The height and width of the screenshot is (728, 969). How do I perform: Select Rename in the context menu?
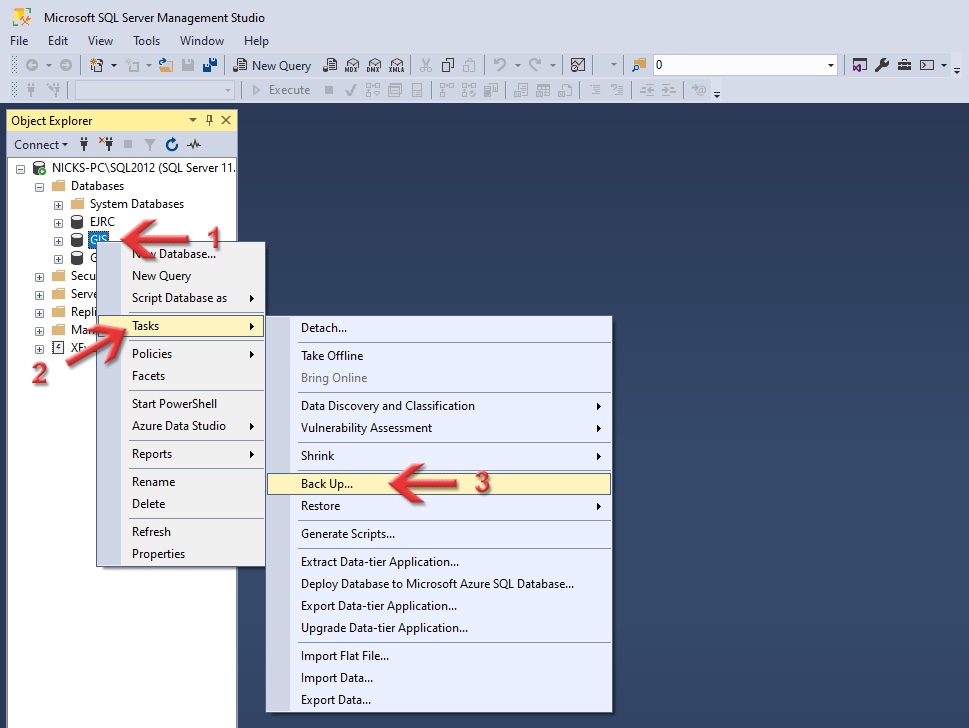click(181, 482)
